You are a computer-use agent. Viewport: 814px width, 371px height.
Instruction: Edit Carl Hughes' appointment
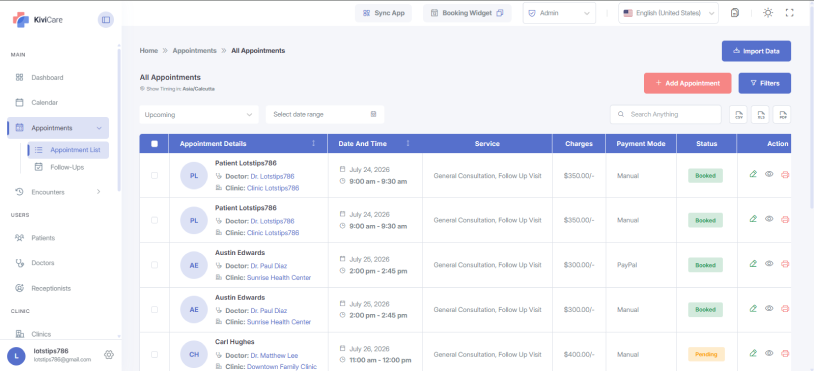(x=753, y=353)
